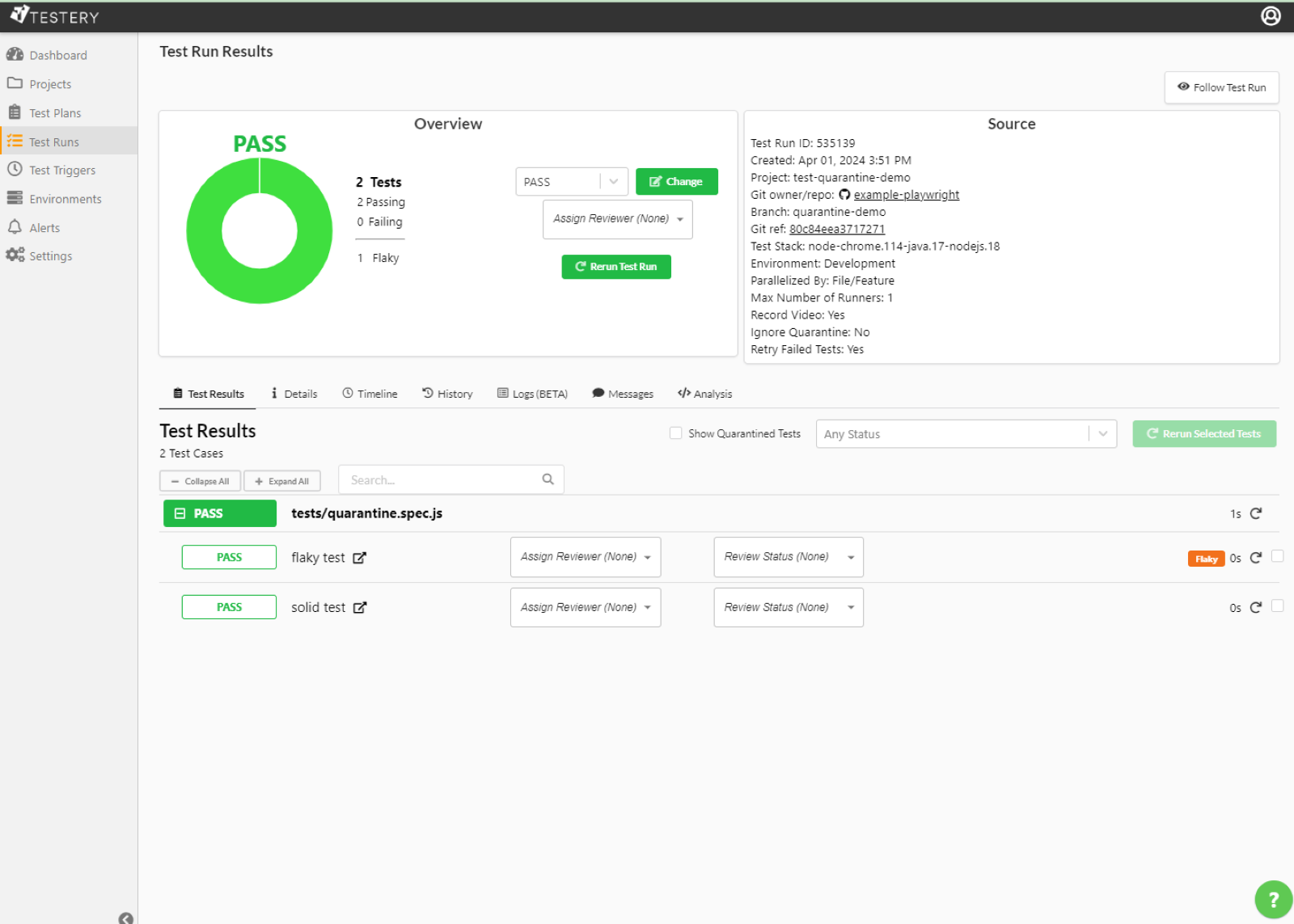Click Follow Test Run button
1294x924 pixels.
[x=1222, y=87]
